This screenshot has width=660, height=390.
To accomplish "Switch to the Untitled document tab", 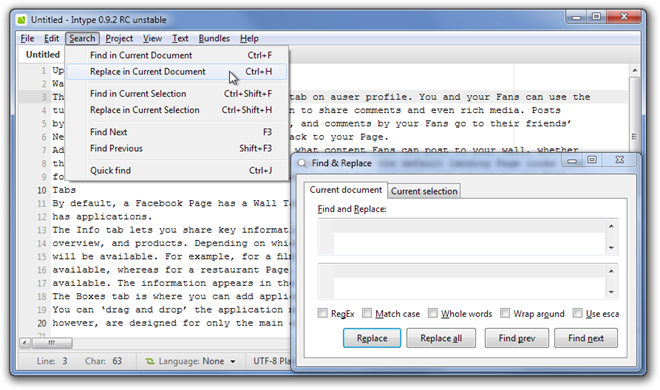I will [43, 55].
